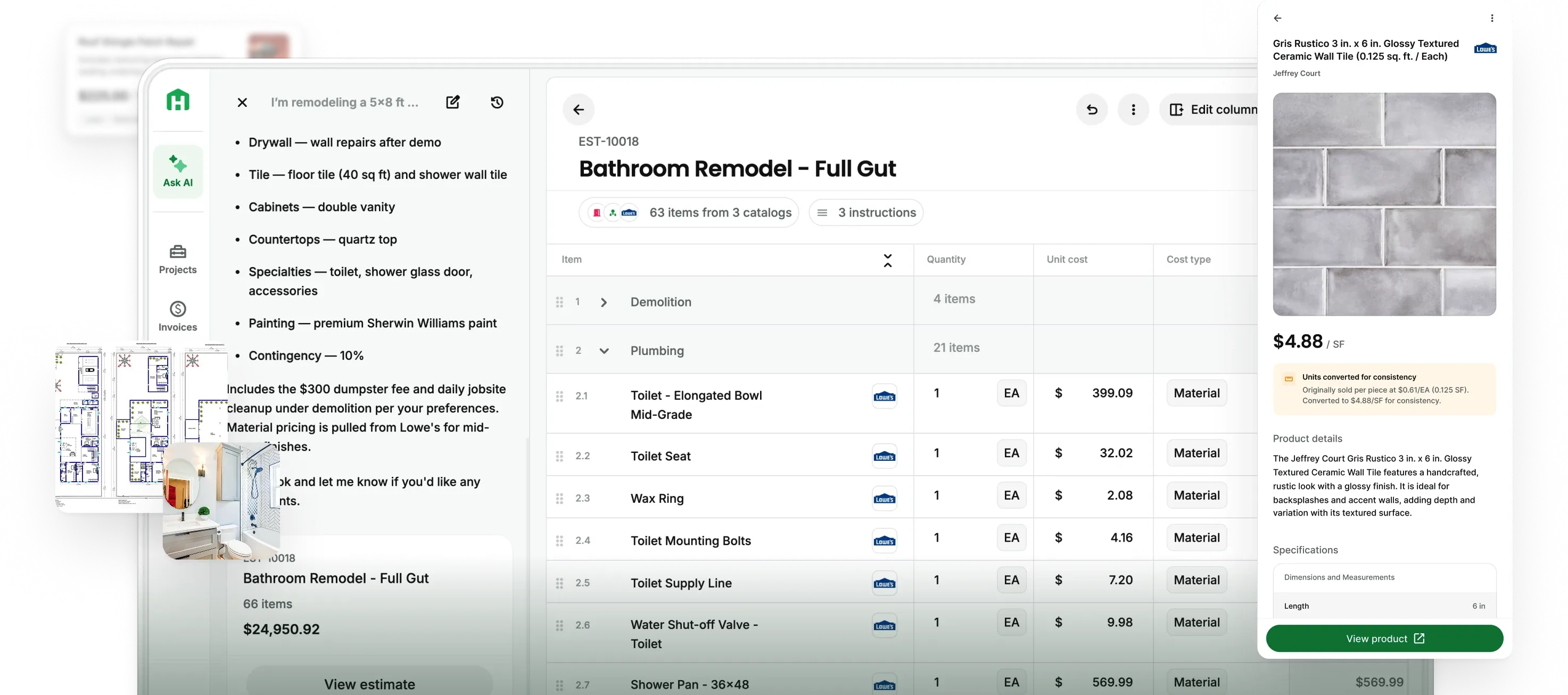Start a new chat with the compose icon

point(453,102)
